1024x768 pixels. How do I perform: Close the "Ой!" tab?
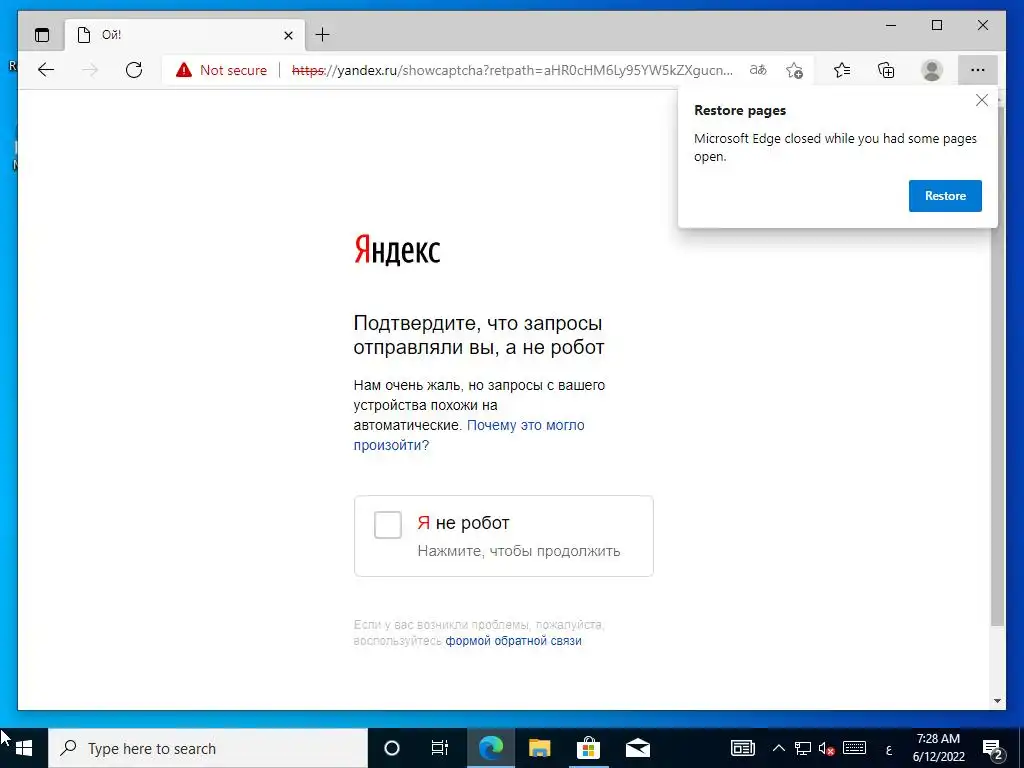click(x=288, y=35)
